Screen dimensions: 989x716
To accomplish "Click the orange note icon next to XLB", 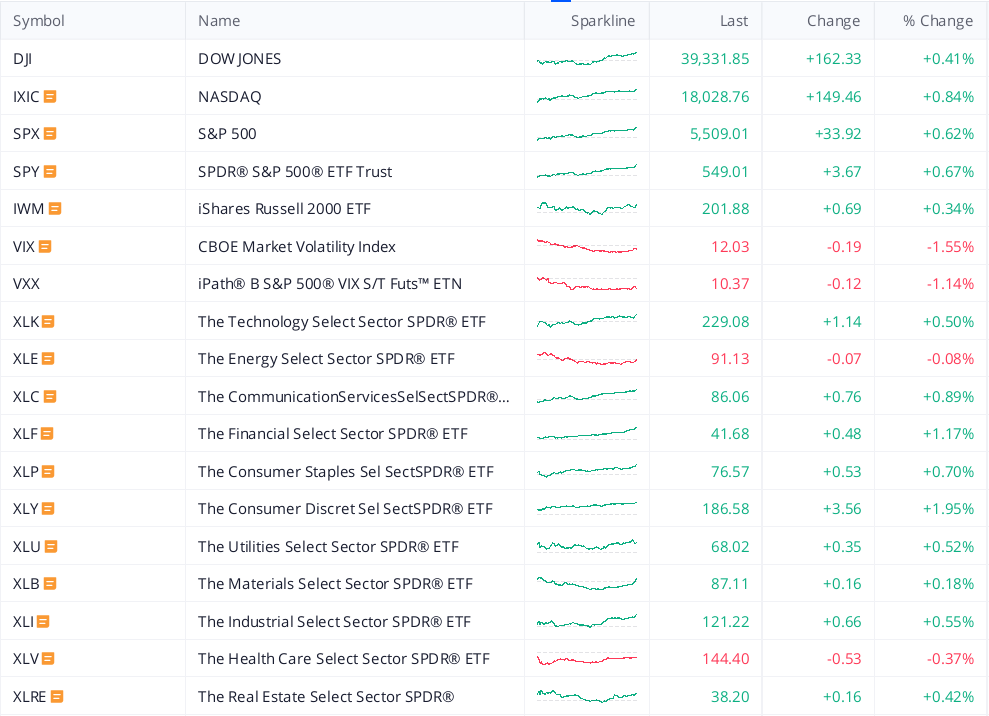I will 50,584.
